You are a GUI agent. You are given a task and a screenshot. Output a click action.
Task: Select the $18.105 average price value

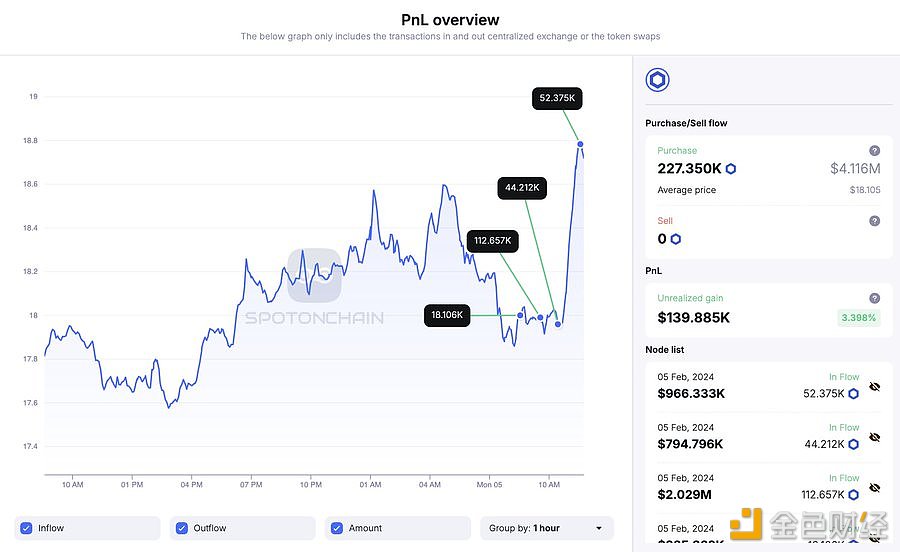(865, 190)
